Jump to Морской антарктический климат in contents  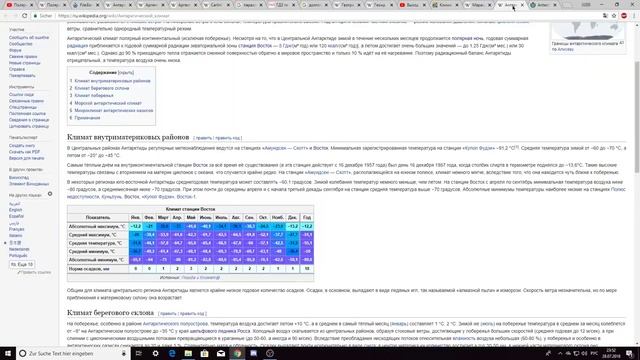[x=108, y=103]
